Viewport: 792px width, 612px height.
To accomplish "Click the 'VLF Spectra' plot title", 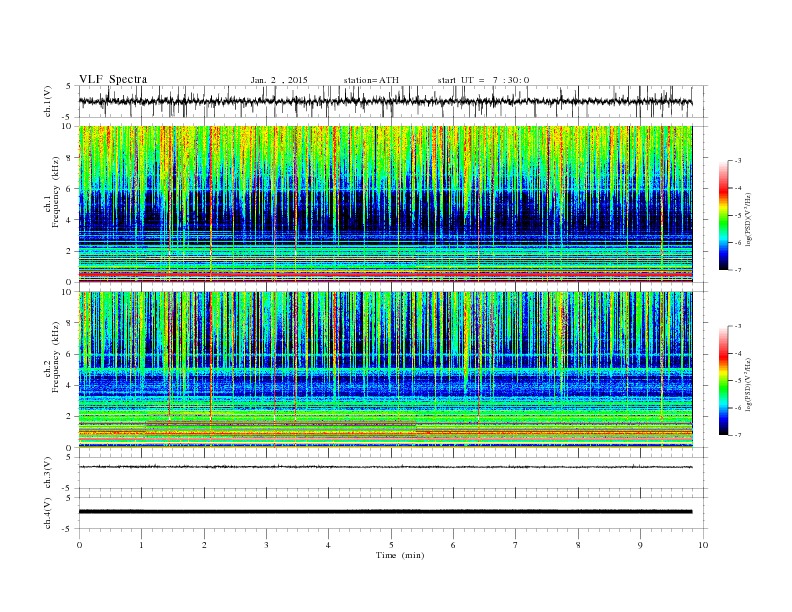I will coord(113,79).
